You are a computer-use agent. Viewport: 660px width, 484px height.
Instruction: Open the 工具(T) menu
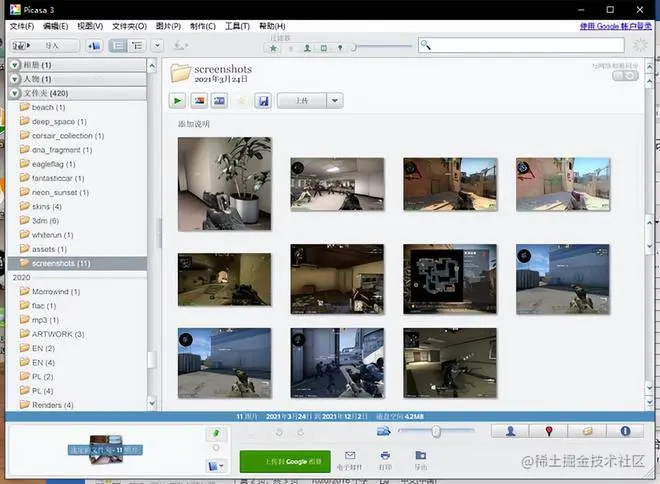(x=237, y=26)
